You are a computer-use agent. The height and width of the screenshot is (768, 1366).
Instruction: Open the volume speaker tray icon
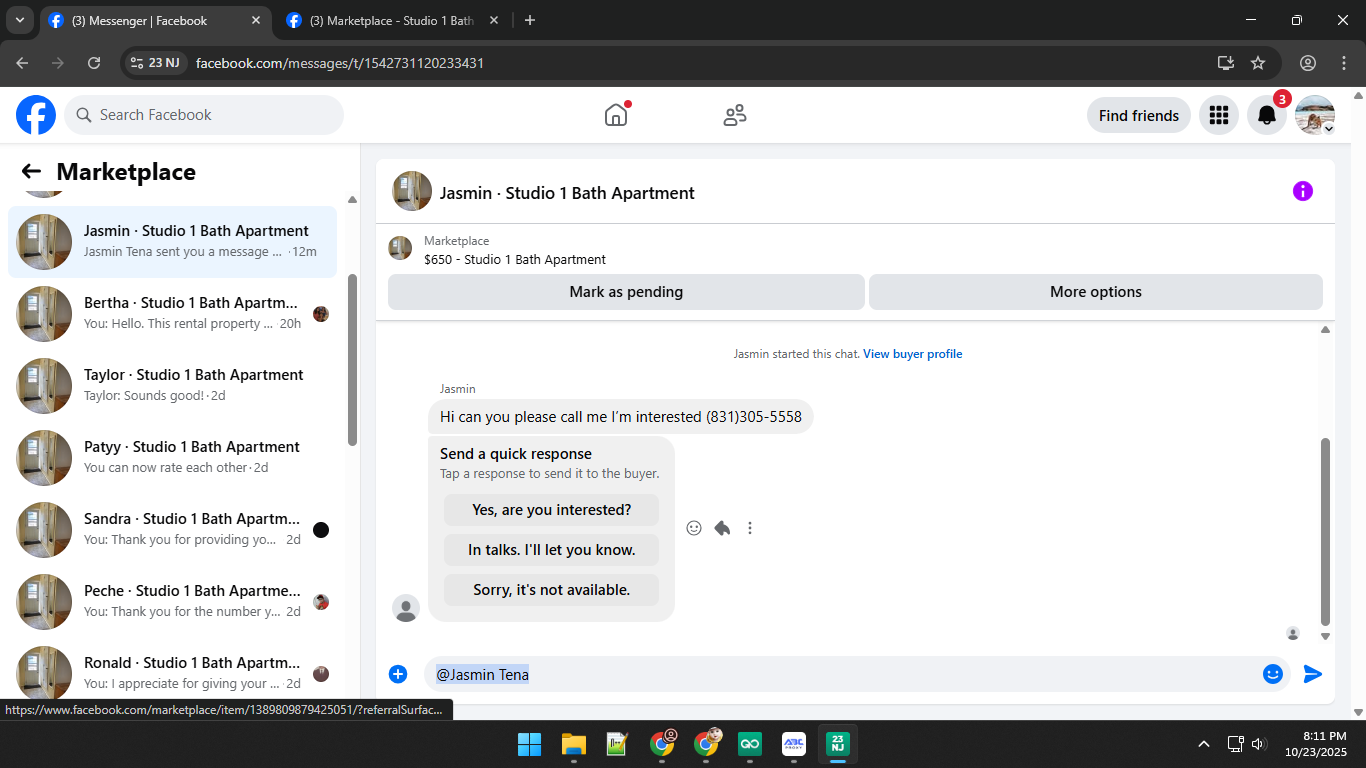pyautogui.click(x=1258, y=744)
